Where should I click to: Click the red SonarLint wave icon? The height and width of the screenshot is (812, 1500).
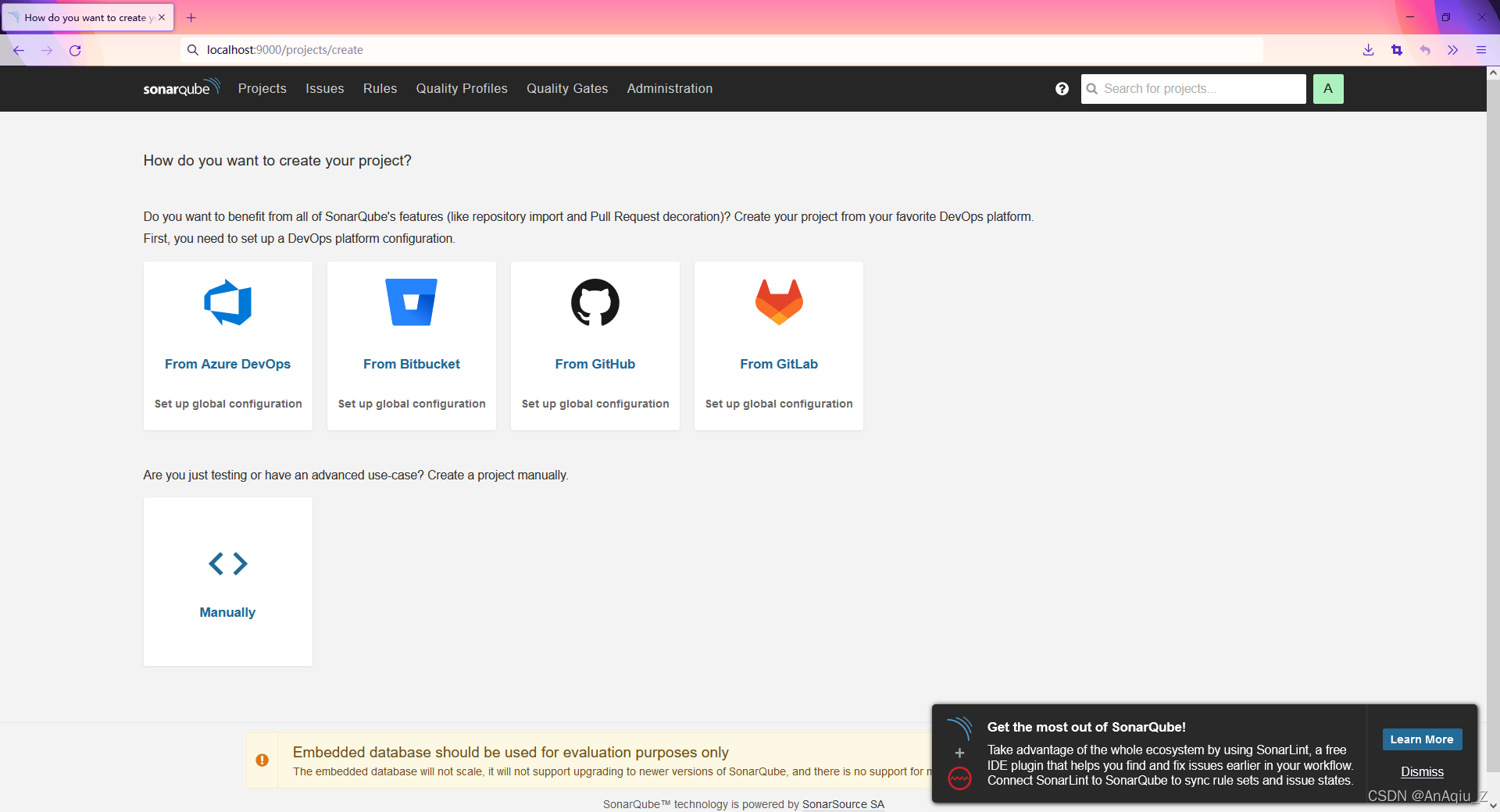tap(959, 778)
